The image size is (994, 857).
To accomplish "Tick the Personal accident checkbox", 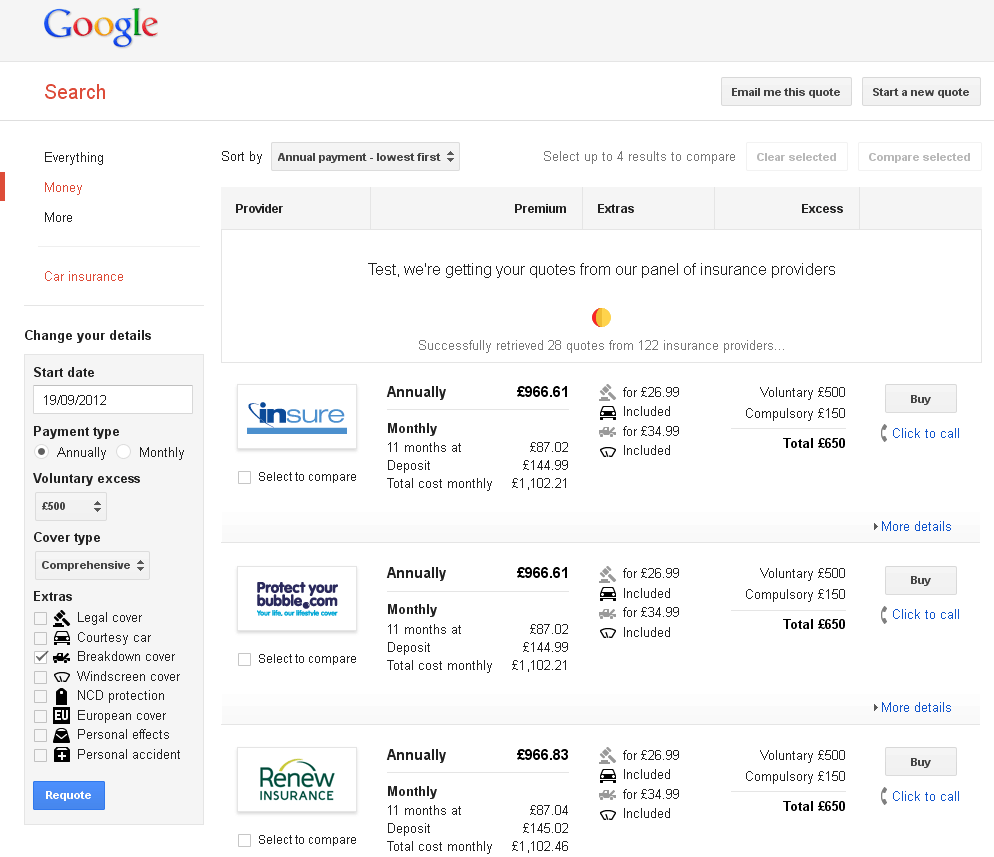I will pyautogui.click(x=41, y=755).
